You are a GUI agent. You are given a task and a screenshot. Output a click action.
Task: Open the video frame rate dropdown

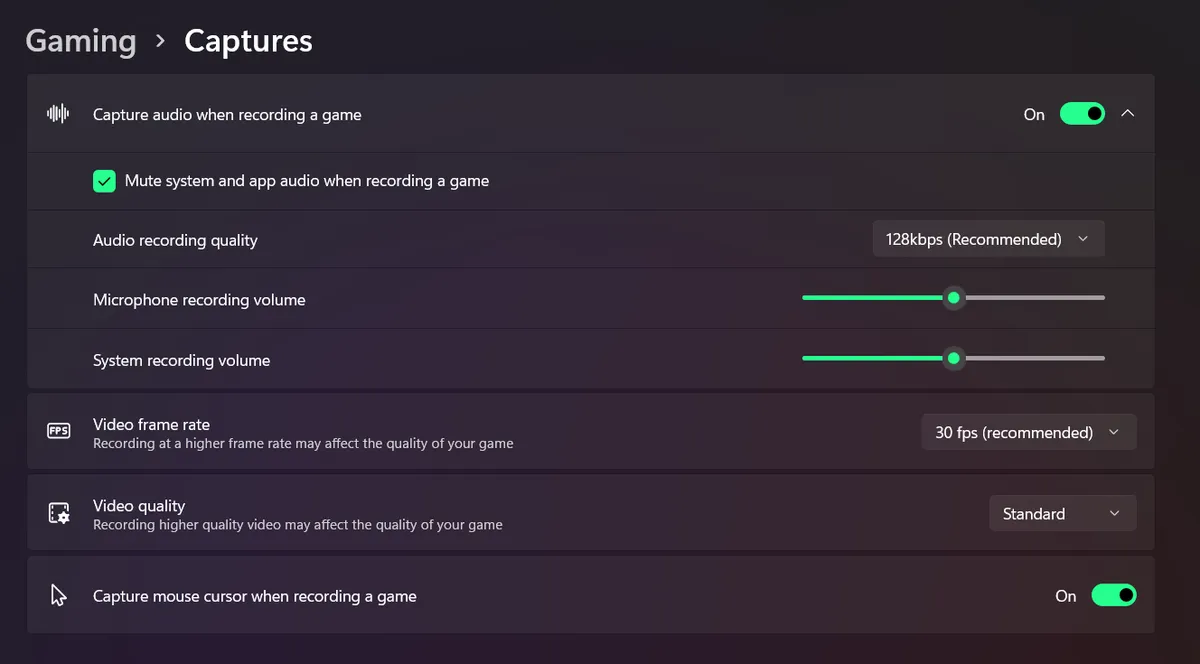point(1028,432)
